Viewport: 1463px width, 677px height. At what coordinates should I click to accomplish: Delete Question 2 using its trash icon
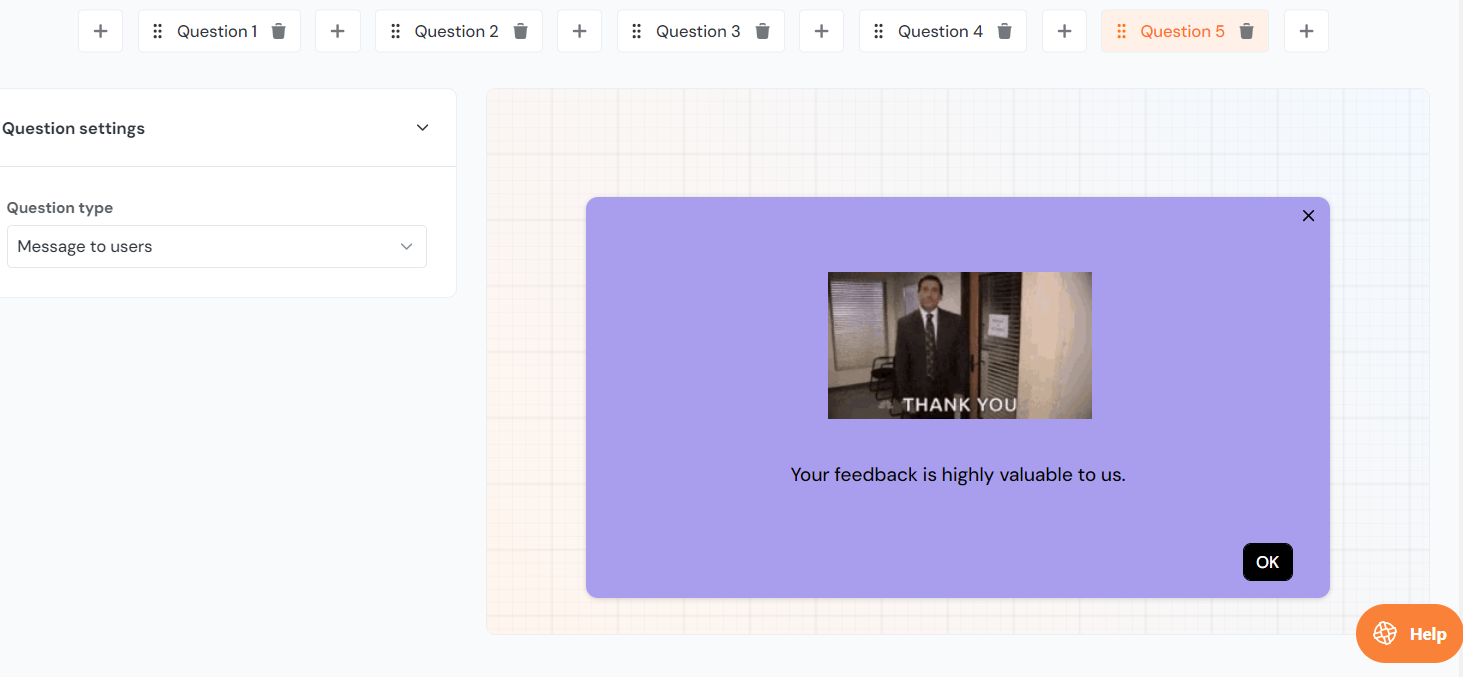tap(520, 31)
